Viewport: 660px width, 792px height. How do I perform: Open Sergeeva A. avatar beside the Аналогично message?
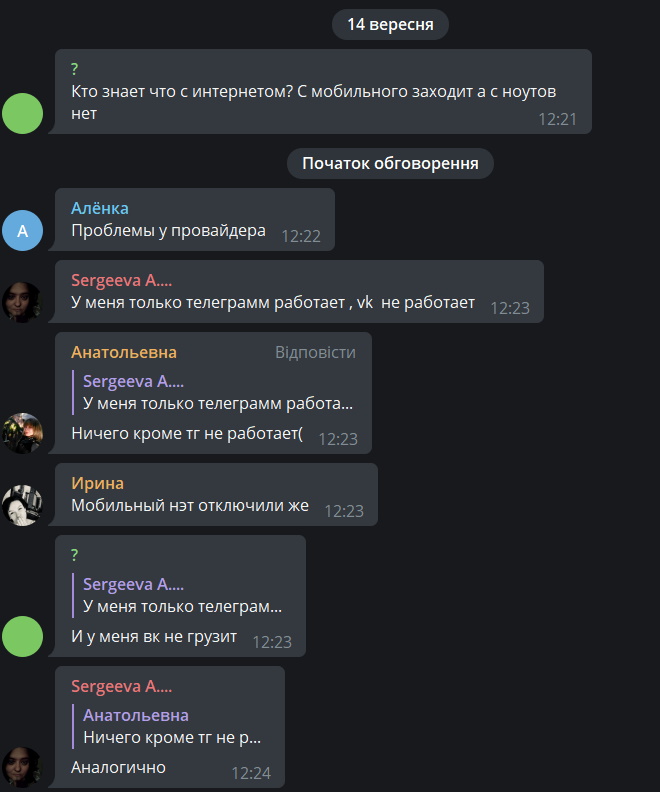point(22,767)
